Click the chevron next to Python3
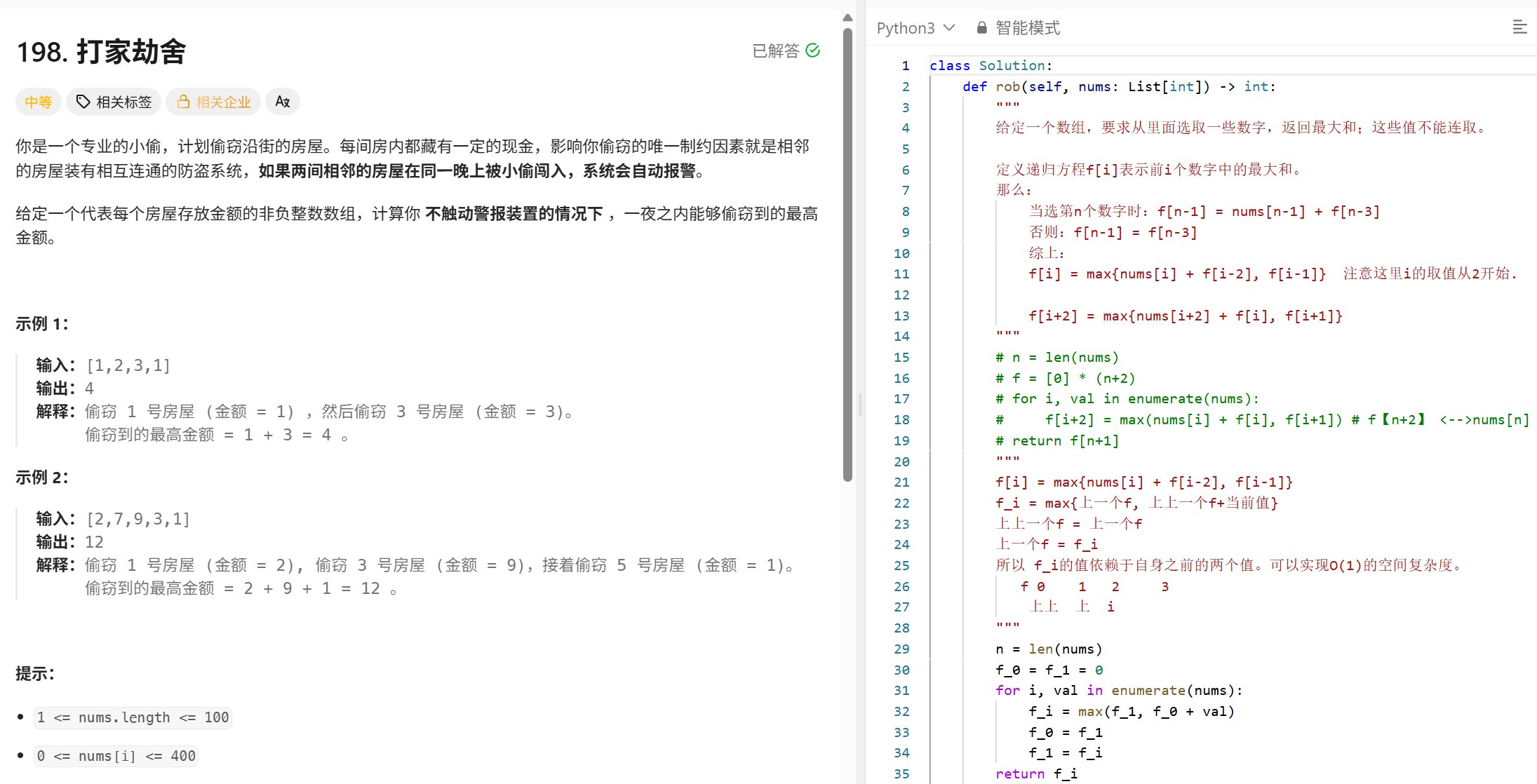 pyautogui.click(x=950, y=27)
